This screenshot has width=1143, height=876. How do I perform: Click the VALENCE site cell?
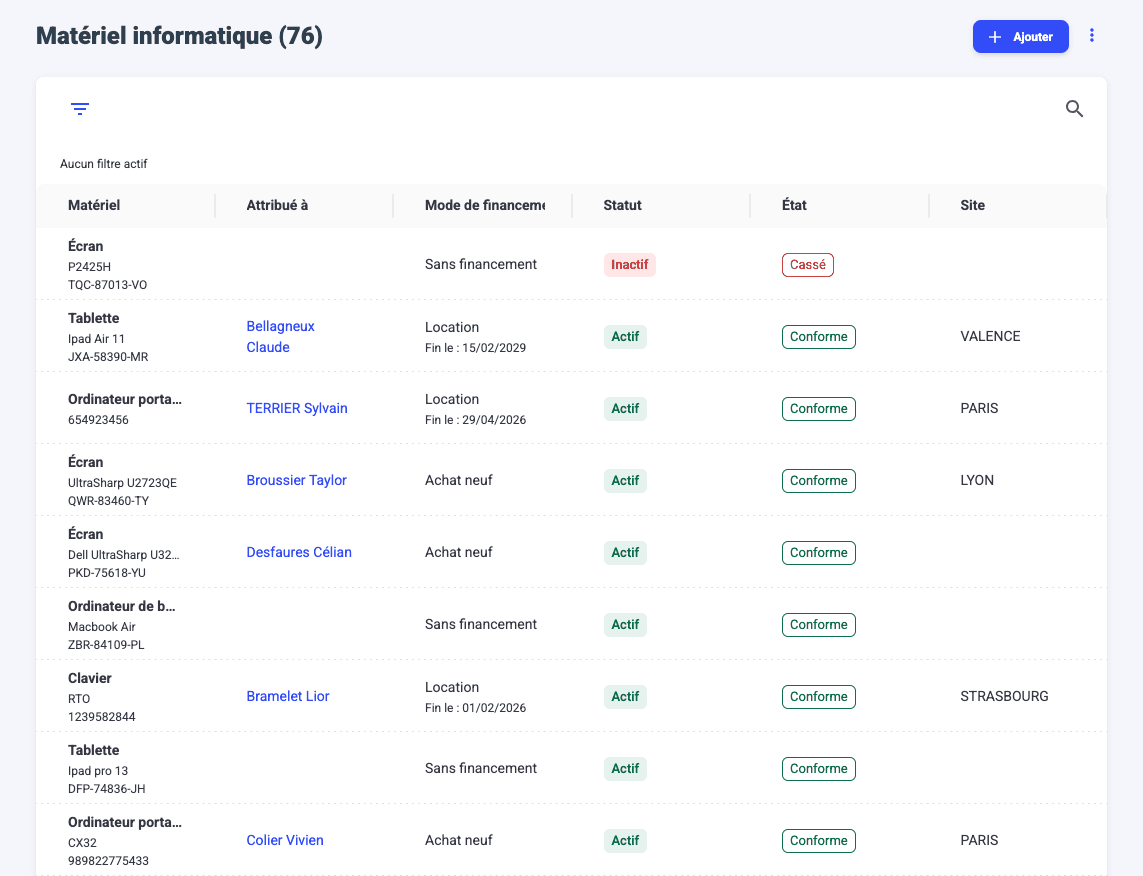point(990,337)
